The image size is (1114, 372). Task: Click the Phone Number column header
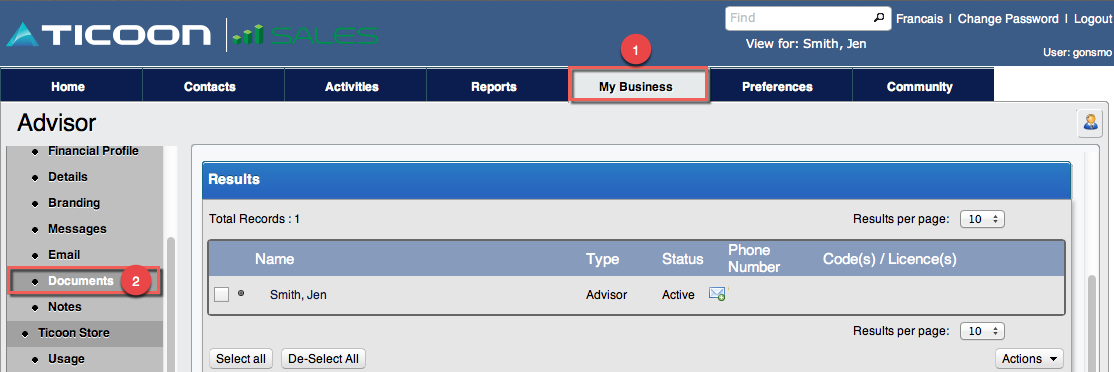pyautogui.click(x=754, y=258)
